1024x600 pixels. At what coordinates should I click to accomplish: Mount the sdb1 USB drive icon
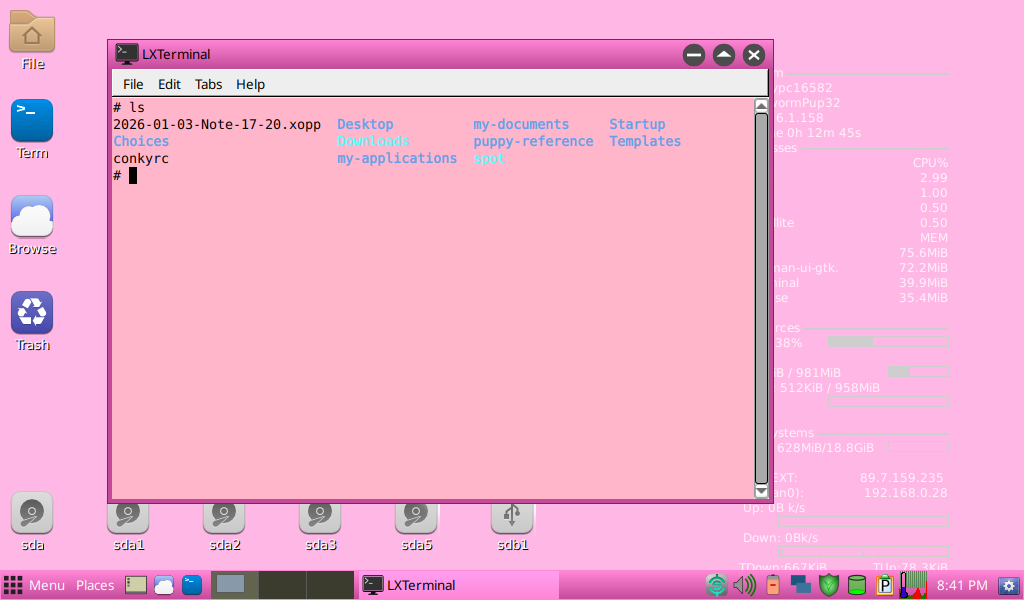(512, 516)
